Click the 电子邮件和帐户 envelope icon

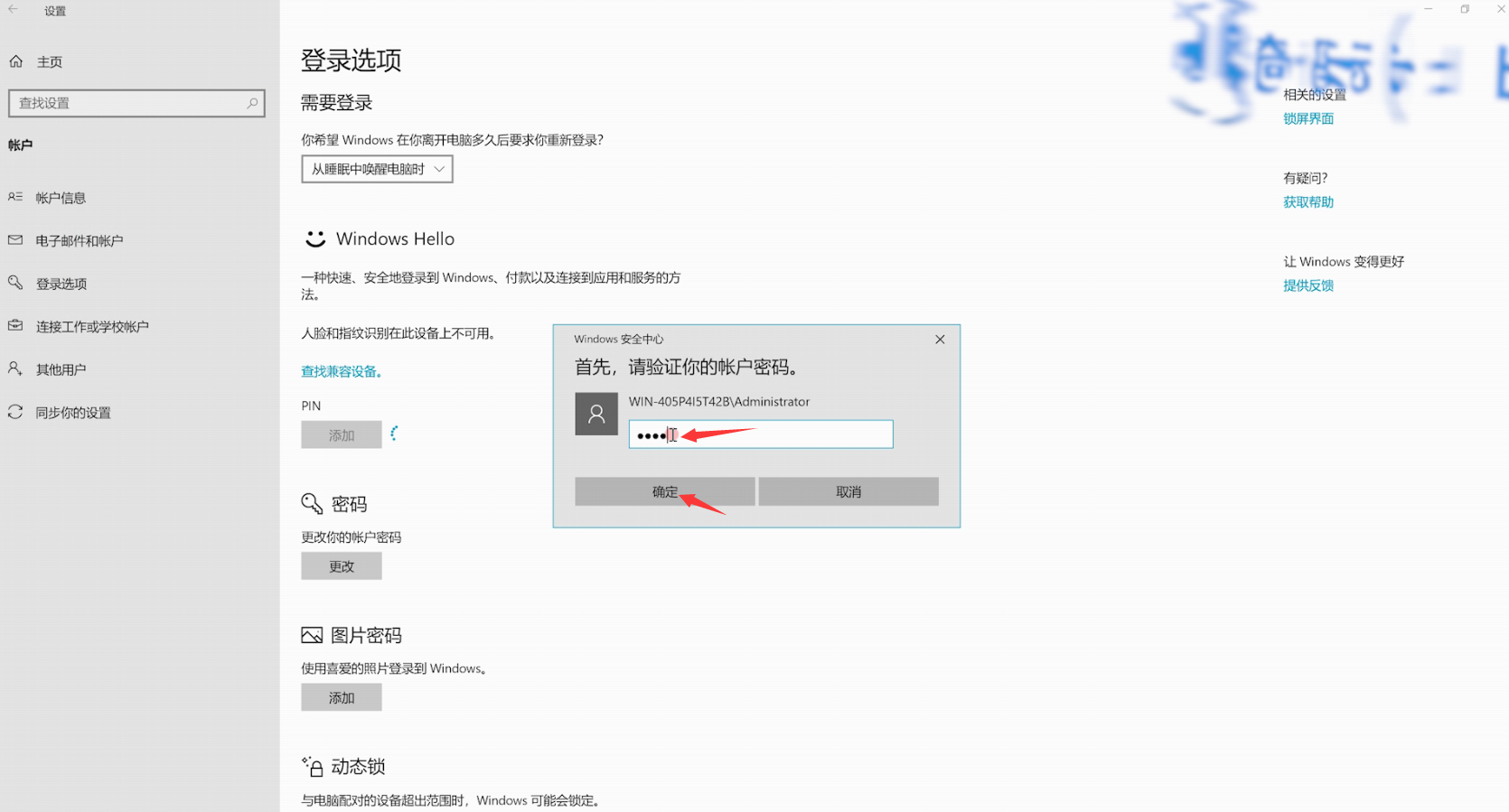point(15,240)
